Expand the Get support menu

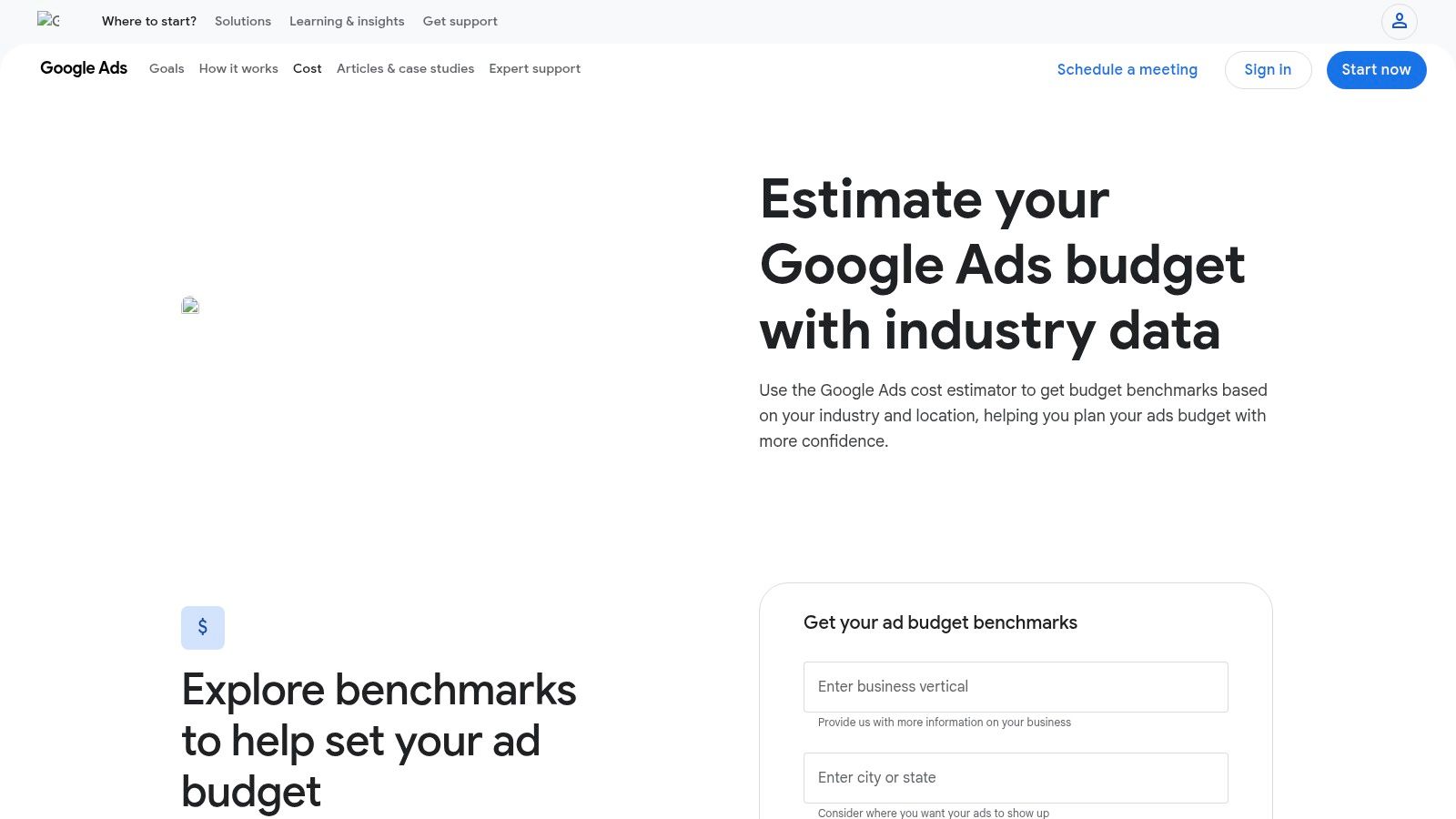click(460, 21)
